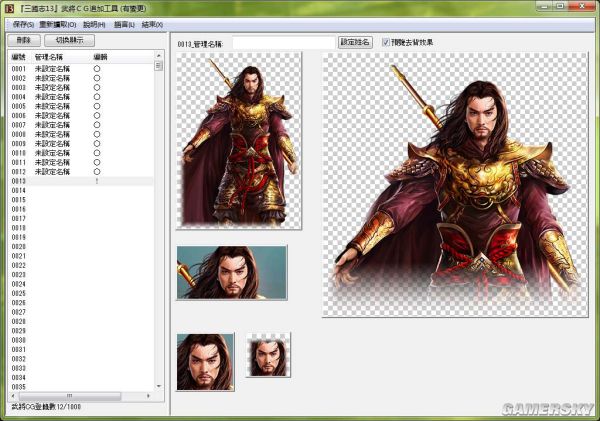Open the 結束 menu

coord(153,23)
